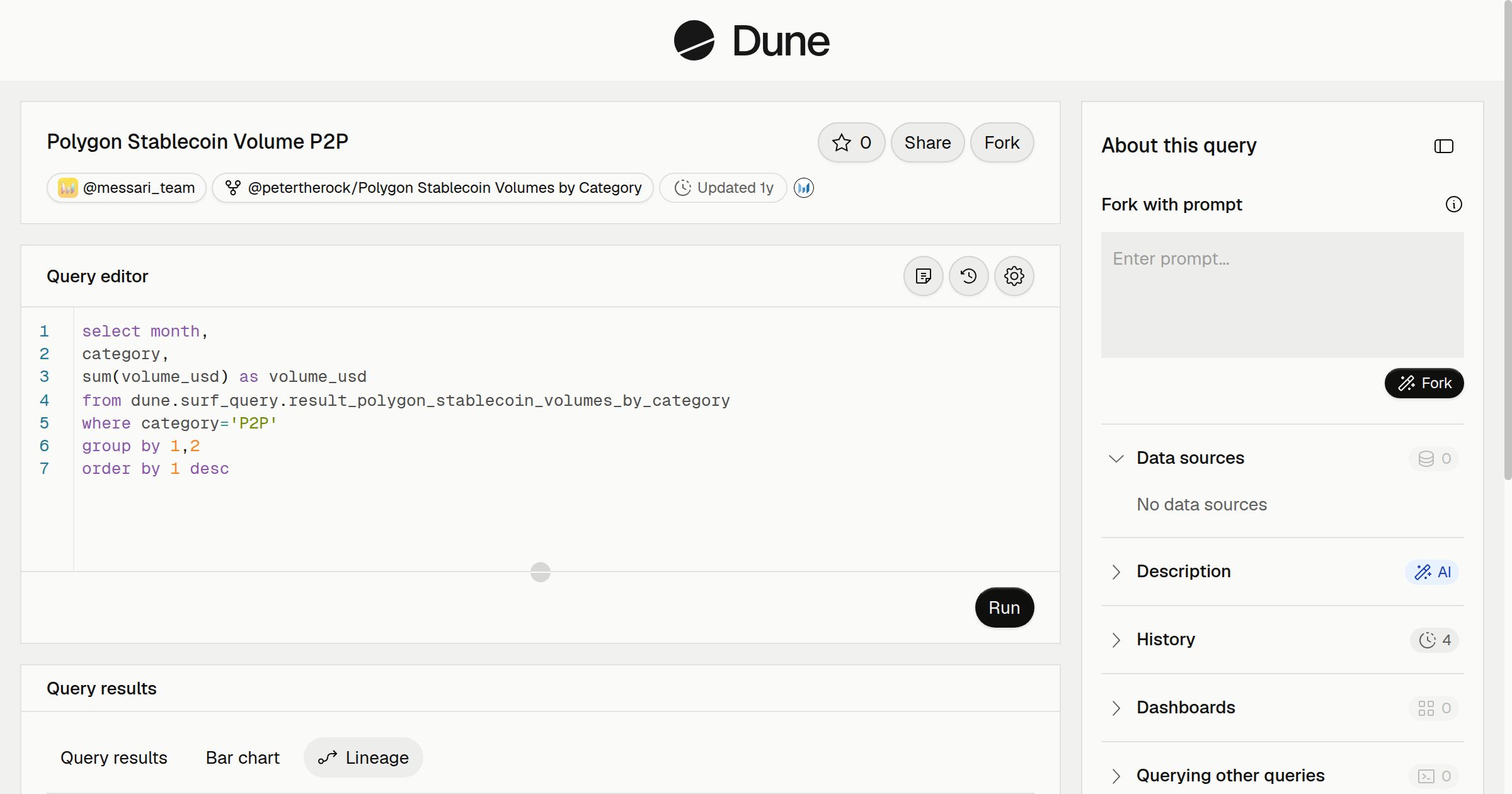The image size is (1512, 794).
Task: Click the 'order by 1 desc' code line
Action: click(x=156, y=468)
